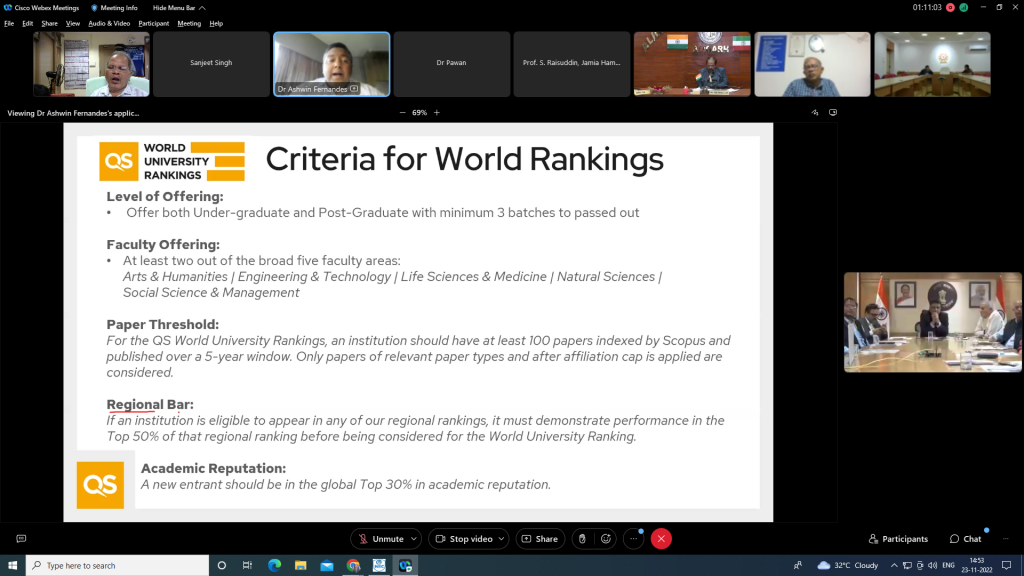Open the more options ellipsis button
The height and width of the screenshot is (576, 1024).
click(633, 539)
